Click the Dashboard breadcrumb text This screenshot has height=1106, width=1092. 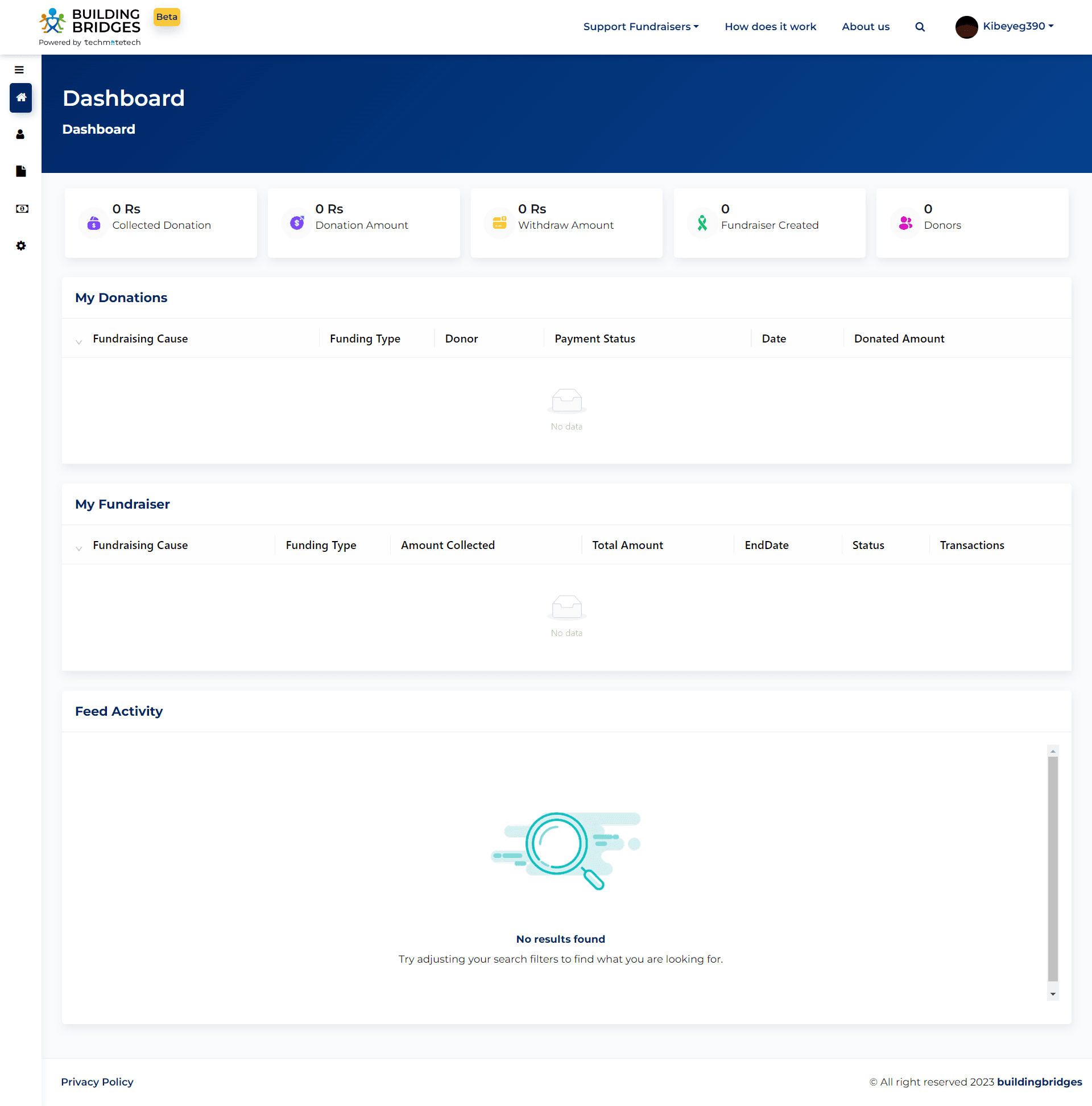pyautogui.click(x=98, y=129)
